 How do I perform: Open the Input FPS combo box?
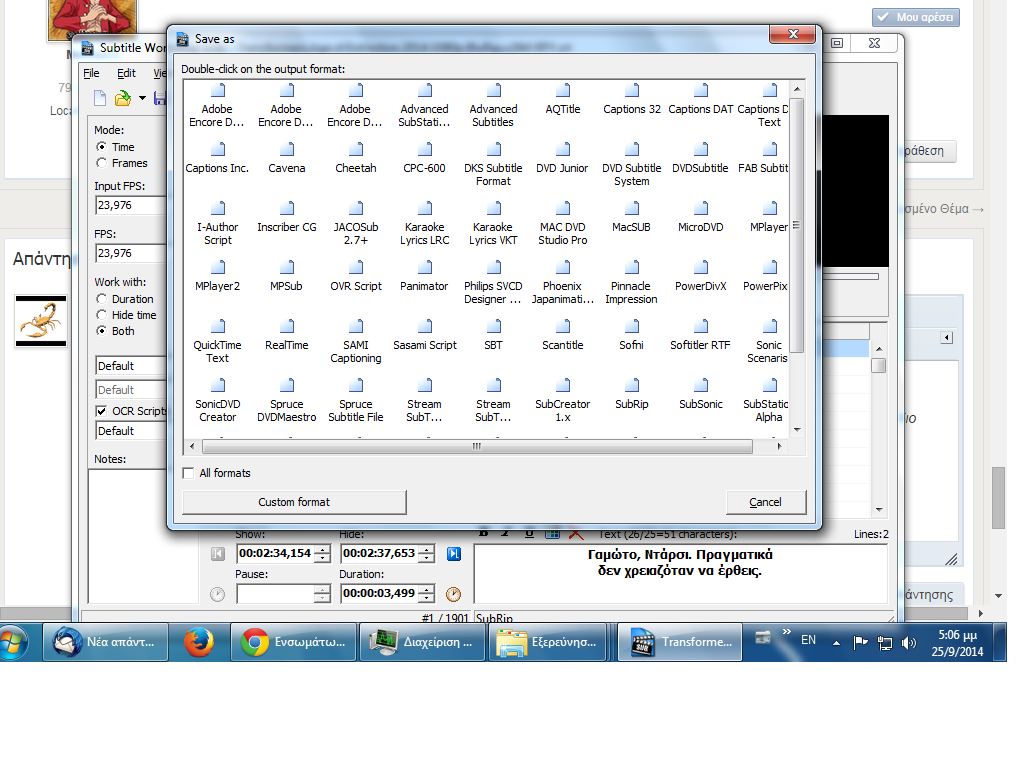coord(131,205)
